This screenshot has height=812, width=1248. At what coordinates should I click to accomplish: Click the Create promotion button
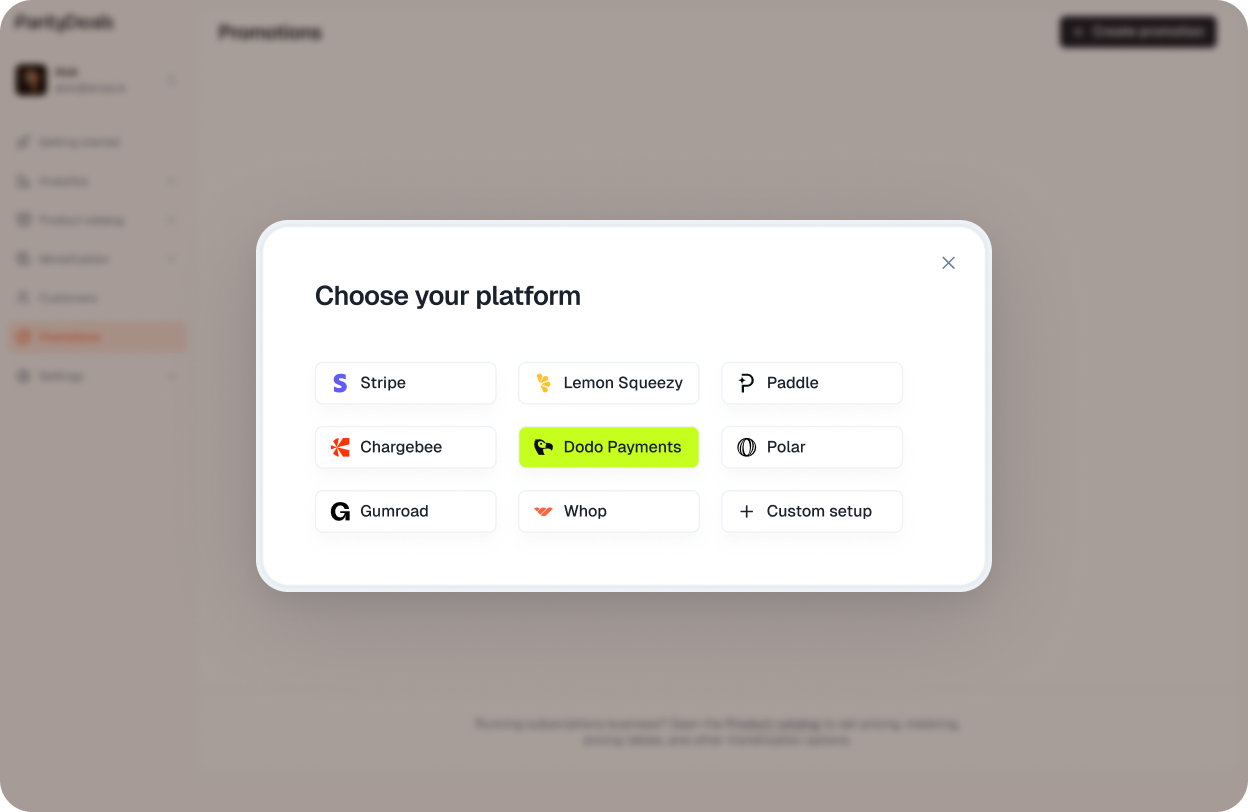point(1138,31)
